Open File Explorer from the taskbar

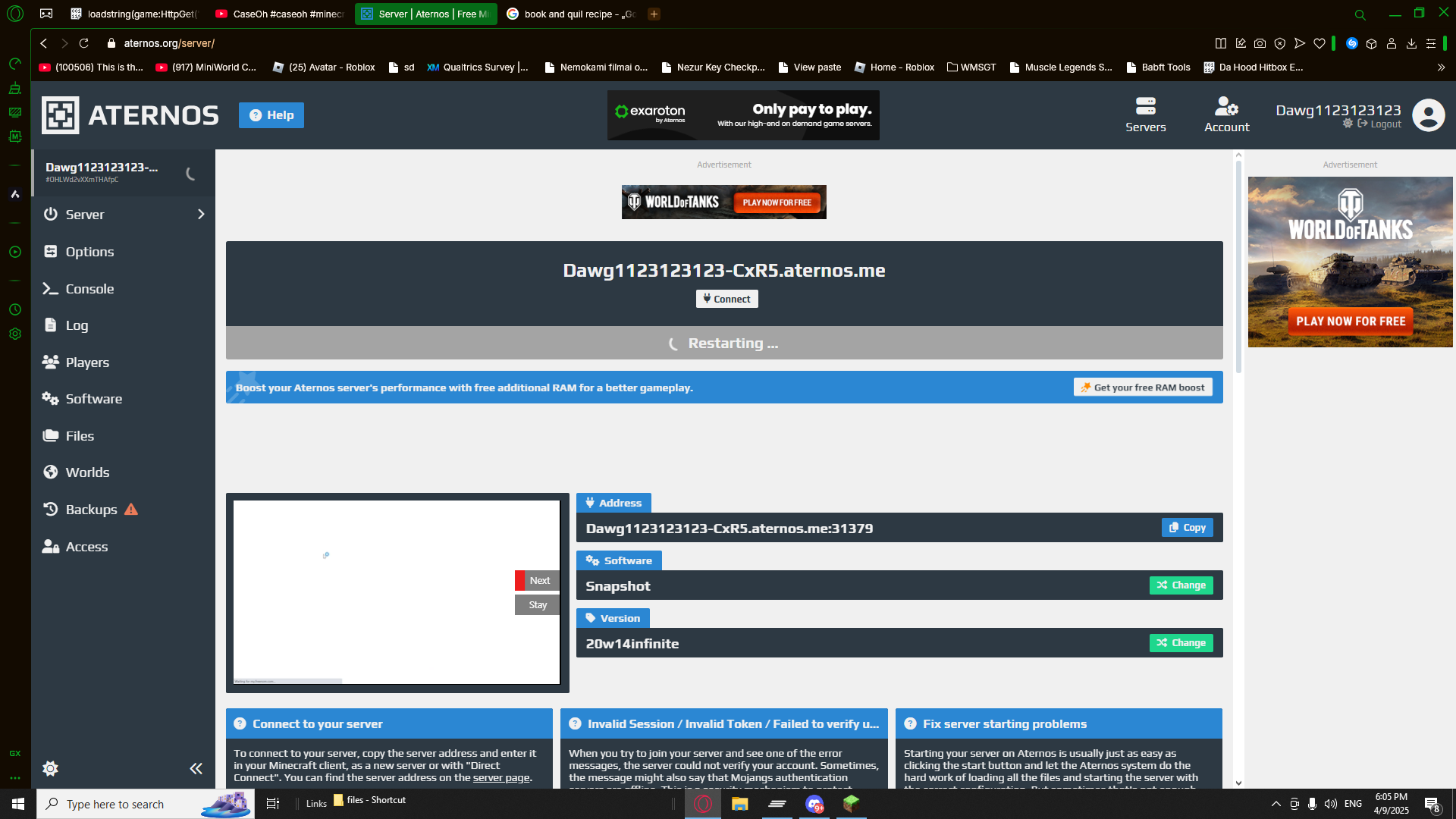(739, 804)
